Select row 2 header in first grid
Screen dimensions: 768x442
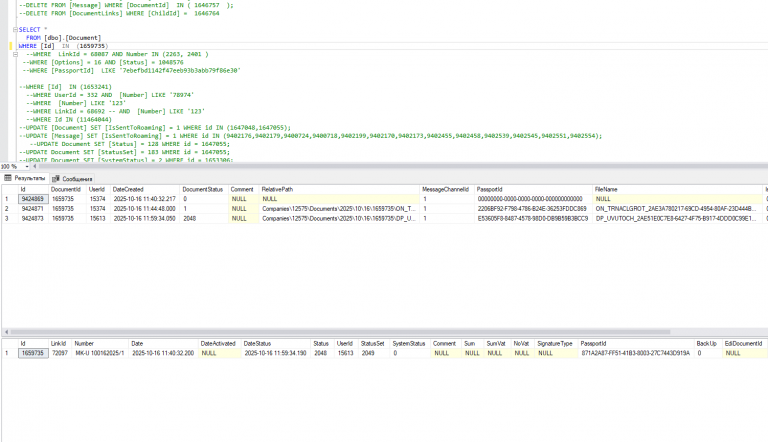coord(8,208)
